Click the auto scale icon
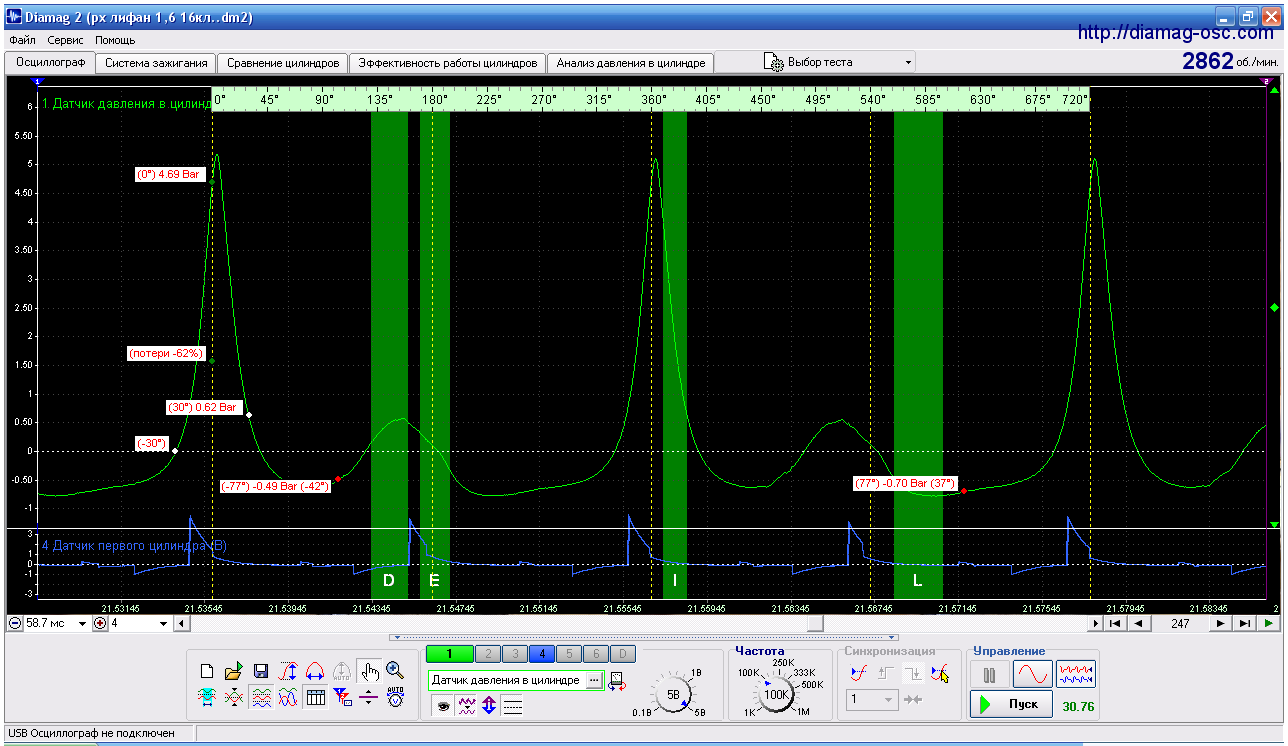Image resolution: width=1288 pixels, height=746 pixels. (342, 671)
